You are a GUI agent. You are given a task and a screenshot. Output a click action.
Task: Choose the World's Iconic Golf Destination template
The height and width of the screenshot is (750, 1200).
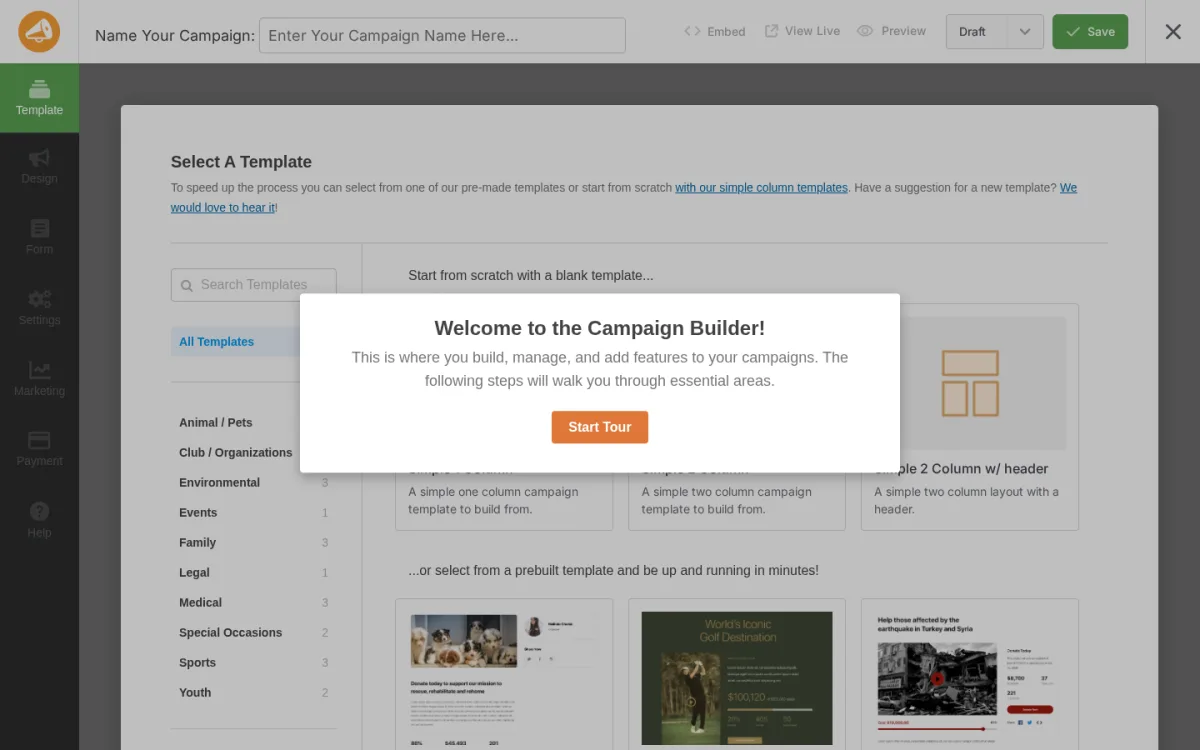pyautogui.click(x=737, y=674)
